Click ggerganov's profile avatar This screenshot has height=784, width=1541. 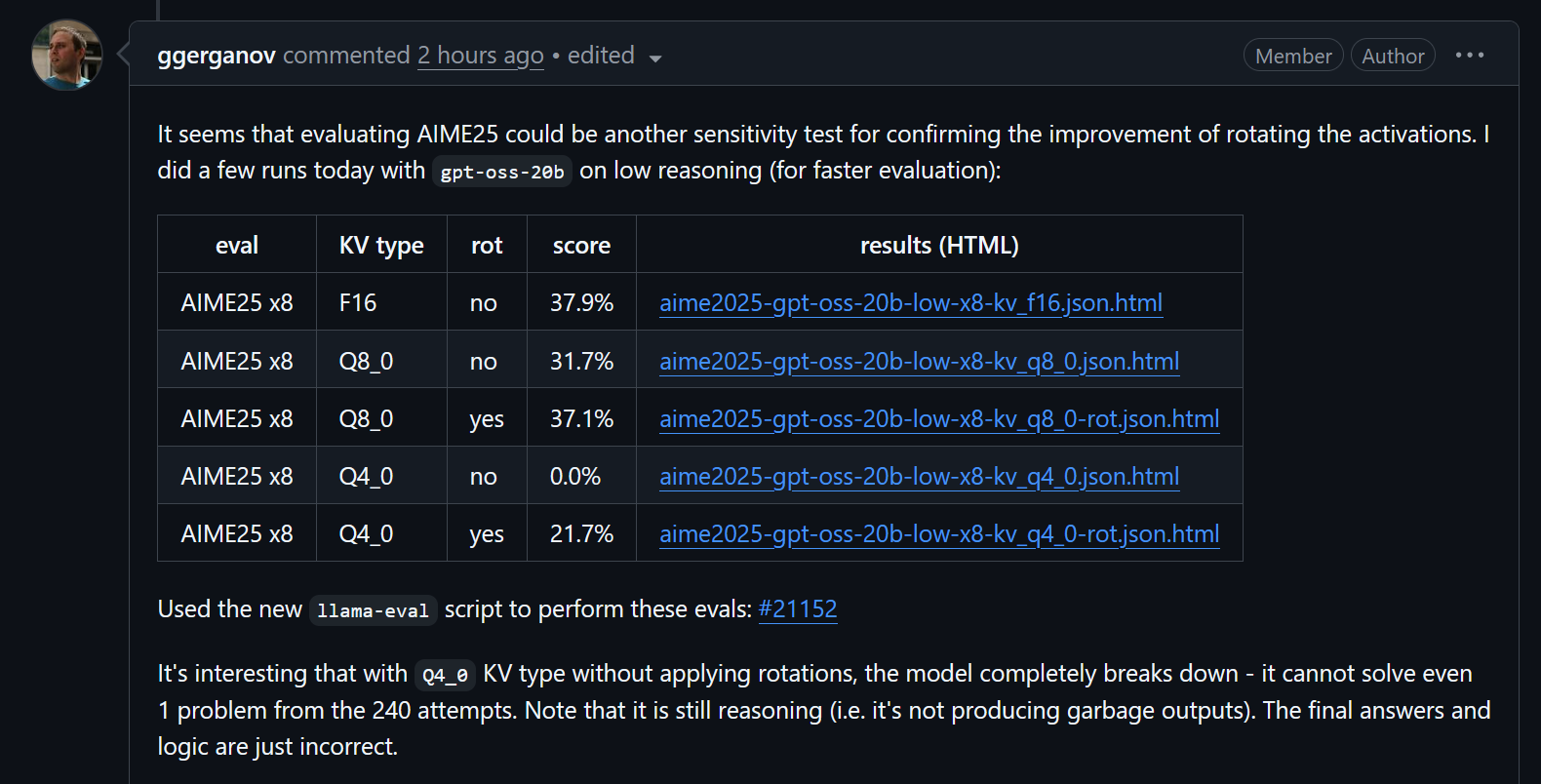click(66, 55)
